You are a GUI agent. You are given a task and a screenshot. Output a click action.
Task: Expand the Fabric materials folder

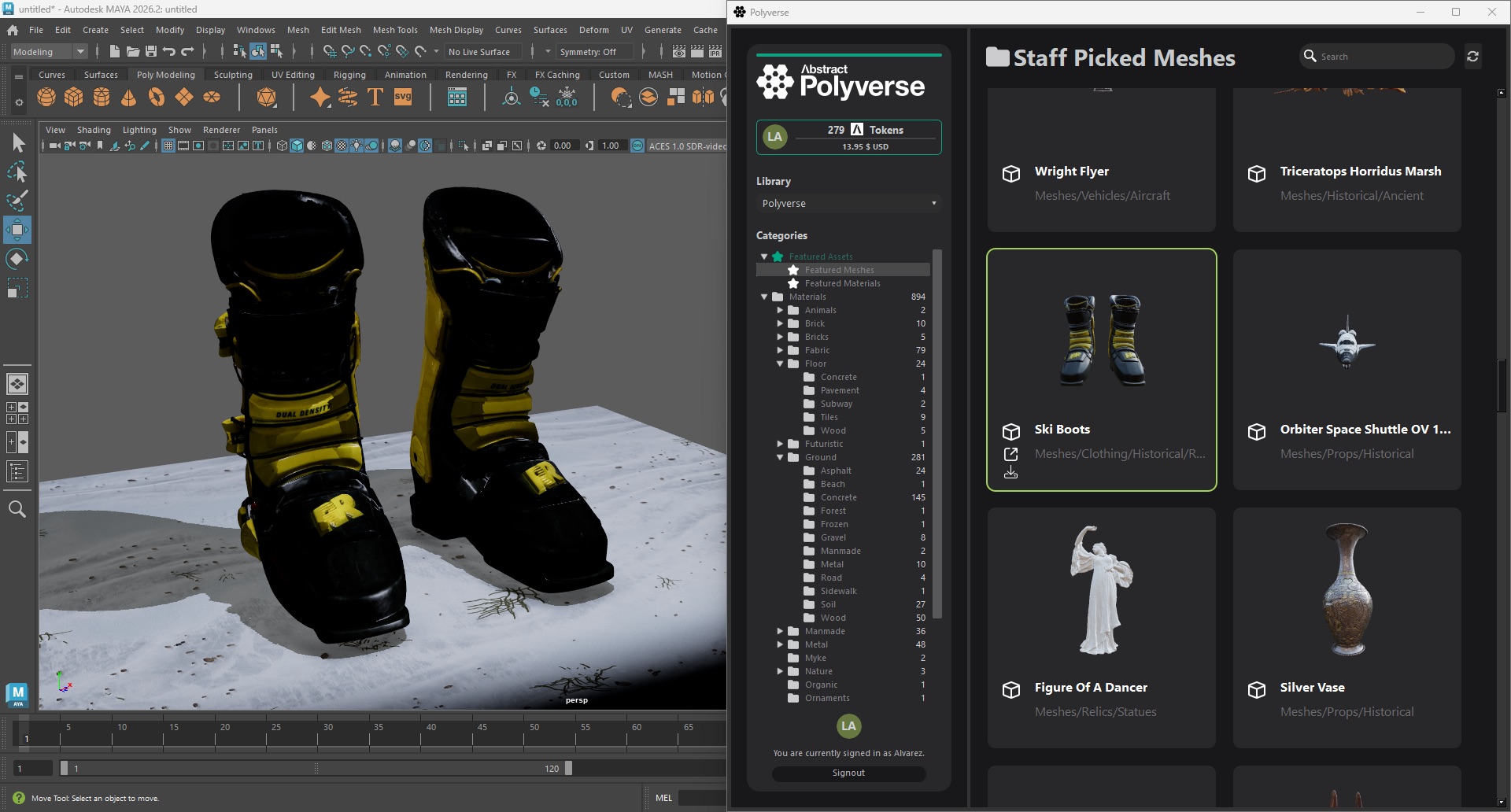[780, 350]
